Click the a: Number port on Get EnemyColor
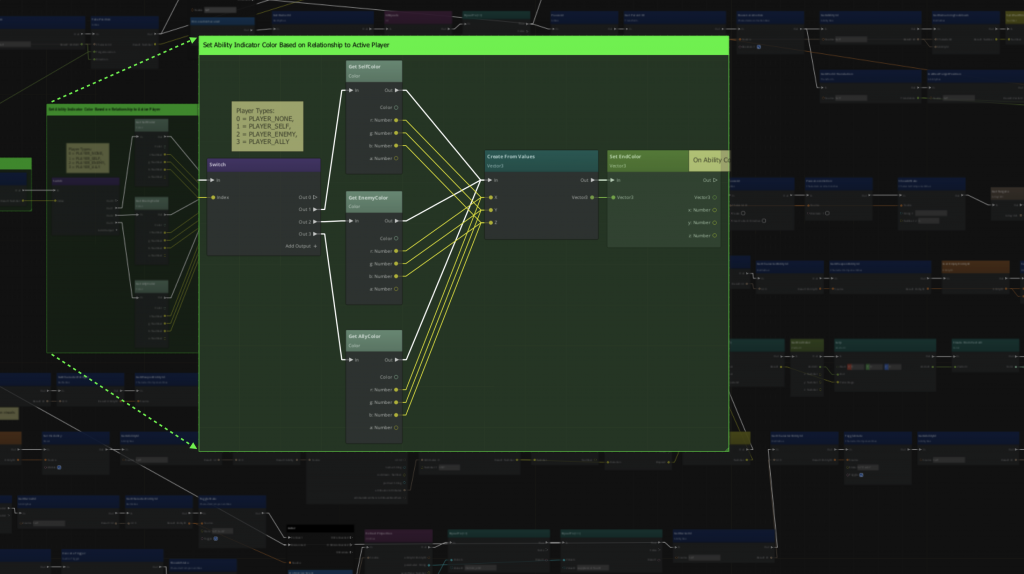Screen dimensions: 1024x574 (x=396, y=289)
